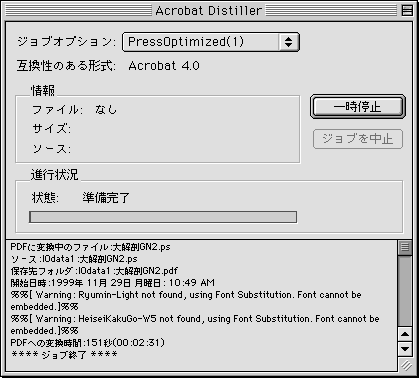
Task: Click the ファイル value なし
Action: pyautogui.click(x=106, y=110)
